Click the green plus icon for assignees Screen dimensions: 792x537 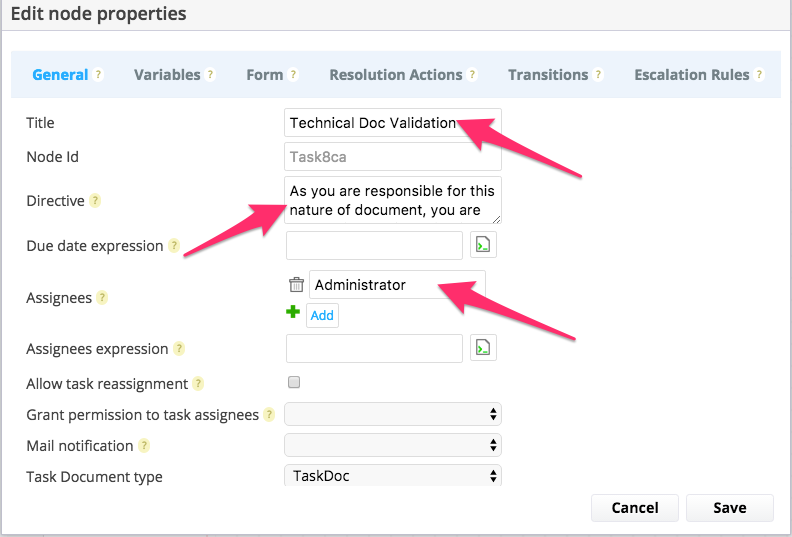pyautogui.click(x=293, y=312)
